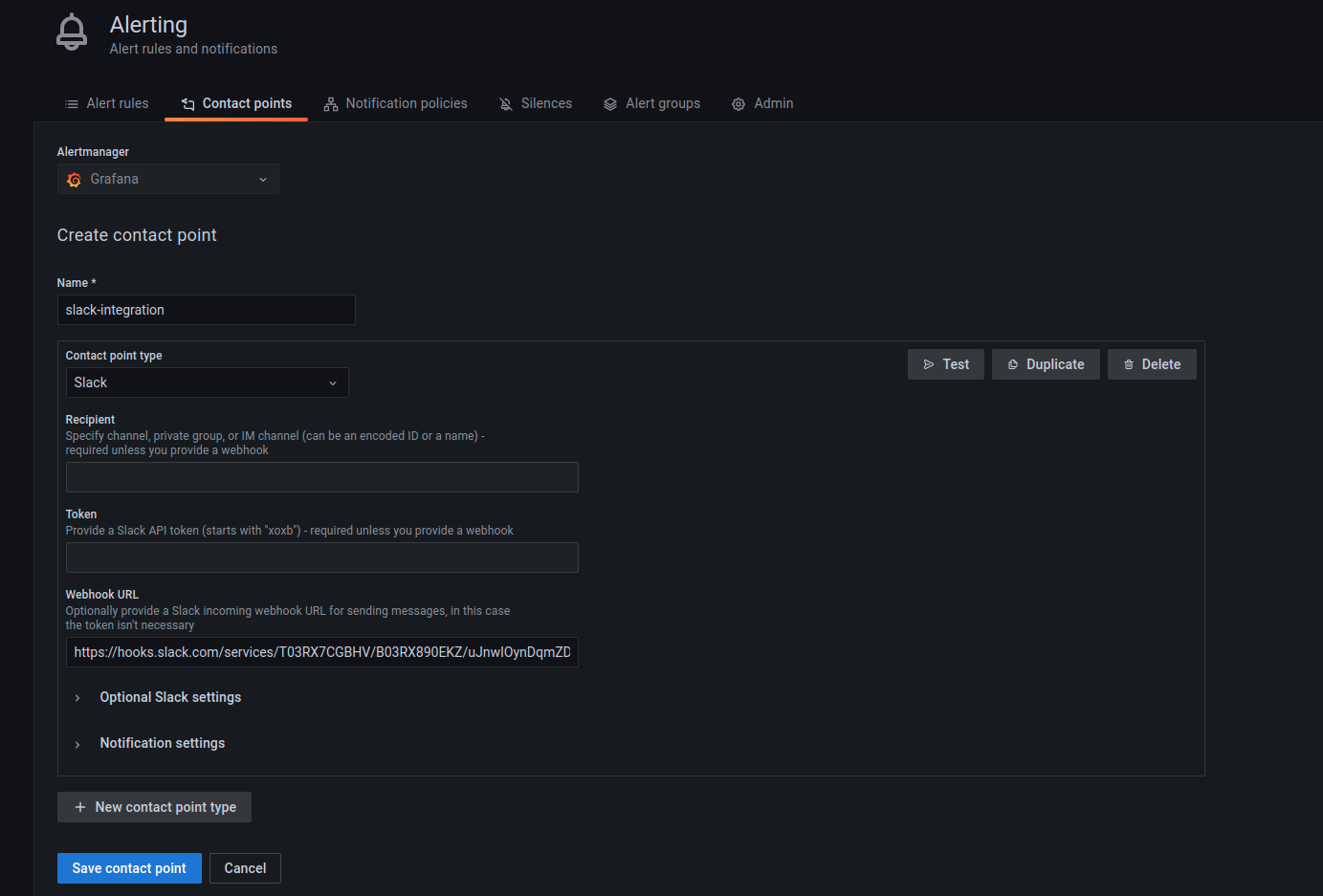Click the trash icon on Delete
The width and height of the screenshot is (1323, 896).
click(1129, 364)
